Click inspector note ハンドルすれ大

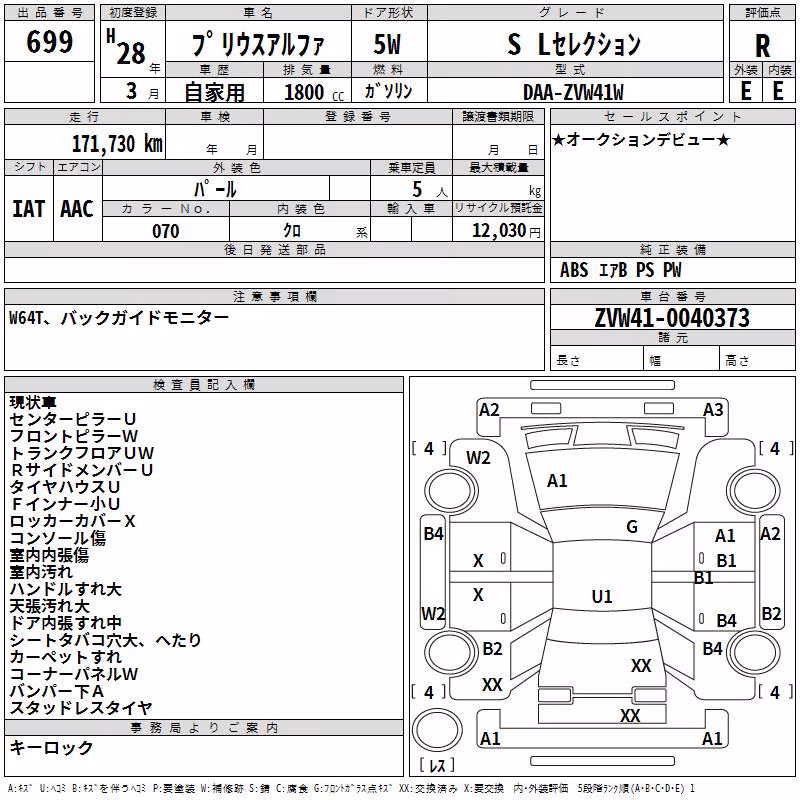coord(65,589)
